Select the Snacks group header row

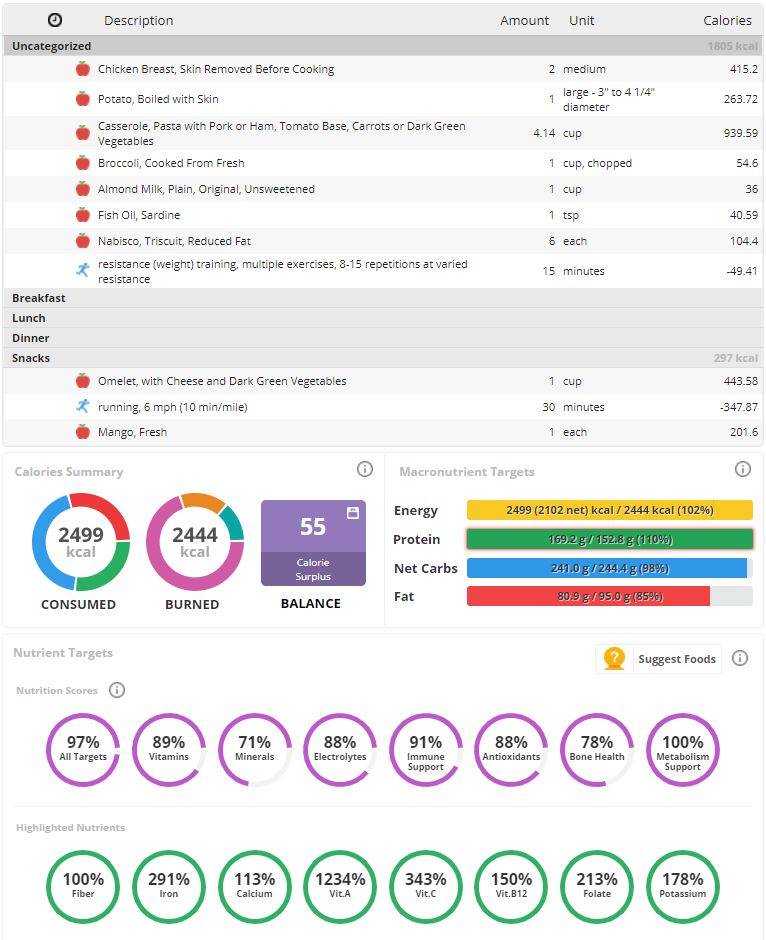coord(383,358)
